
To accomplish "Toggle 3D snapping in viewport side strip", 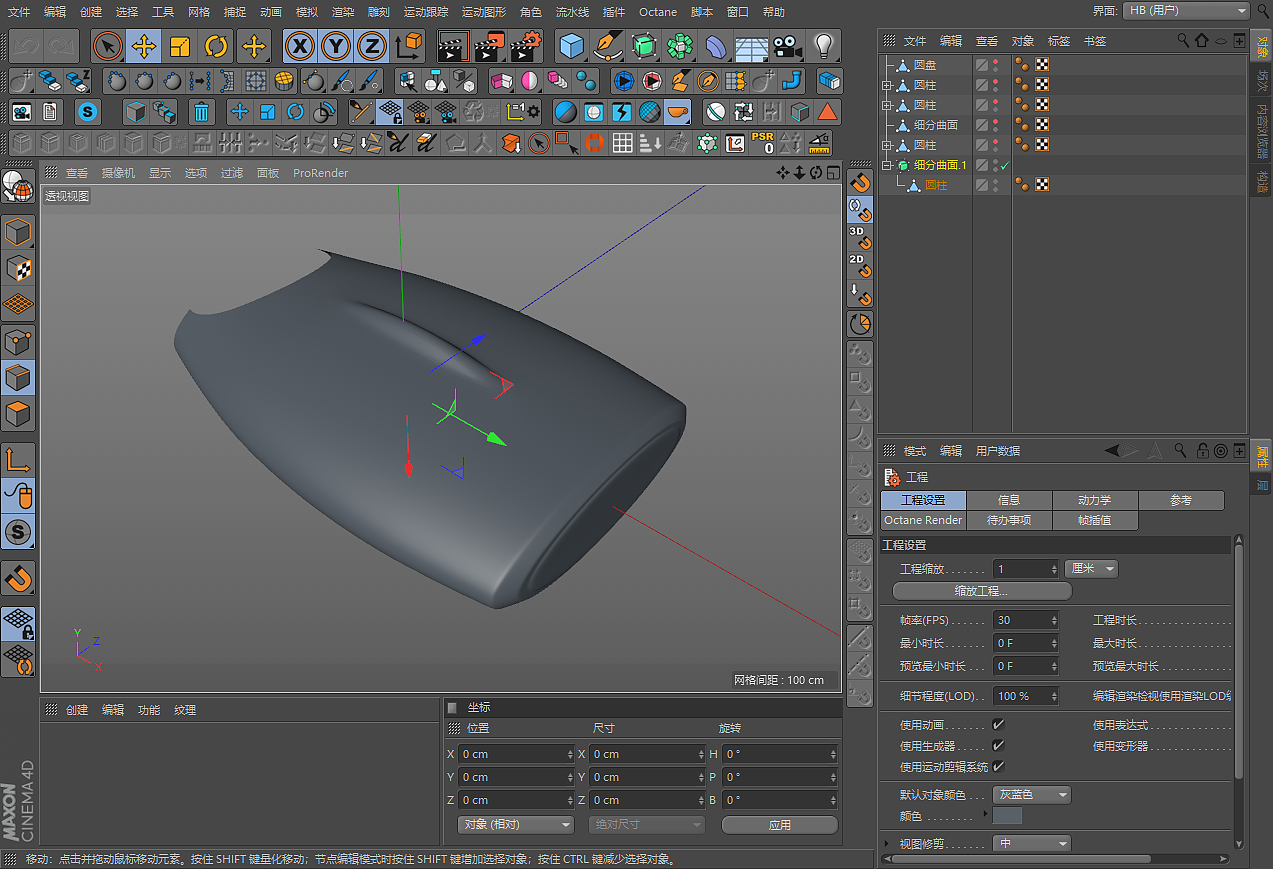I will 859,237.
